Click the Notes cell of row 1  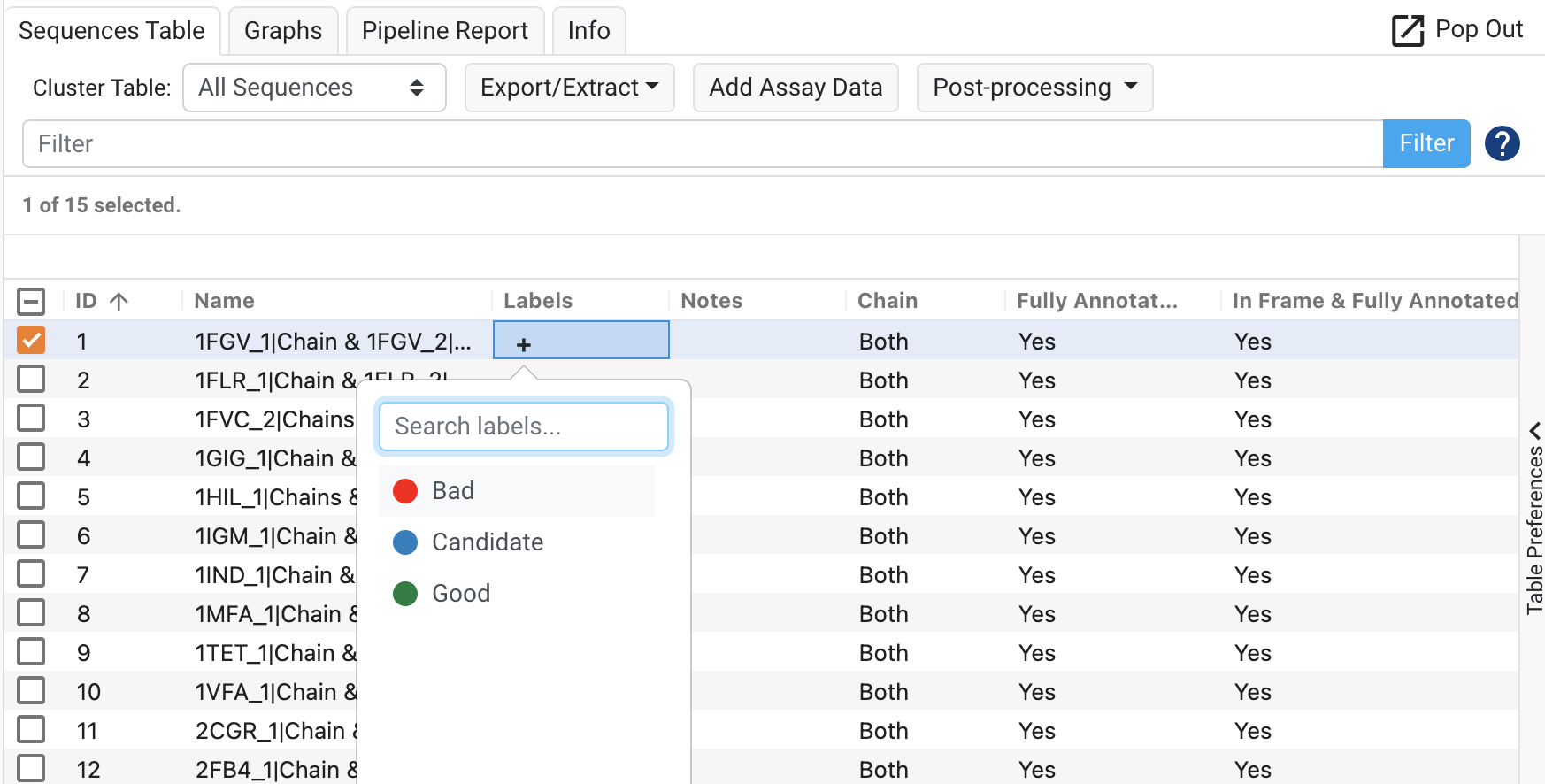[x=758, y=341]
